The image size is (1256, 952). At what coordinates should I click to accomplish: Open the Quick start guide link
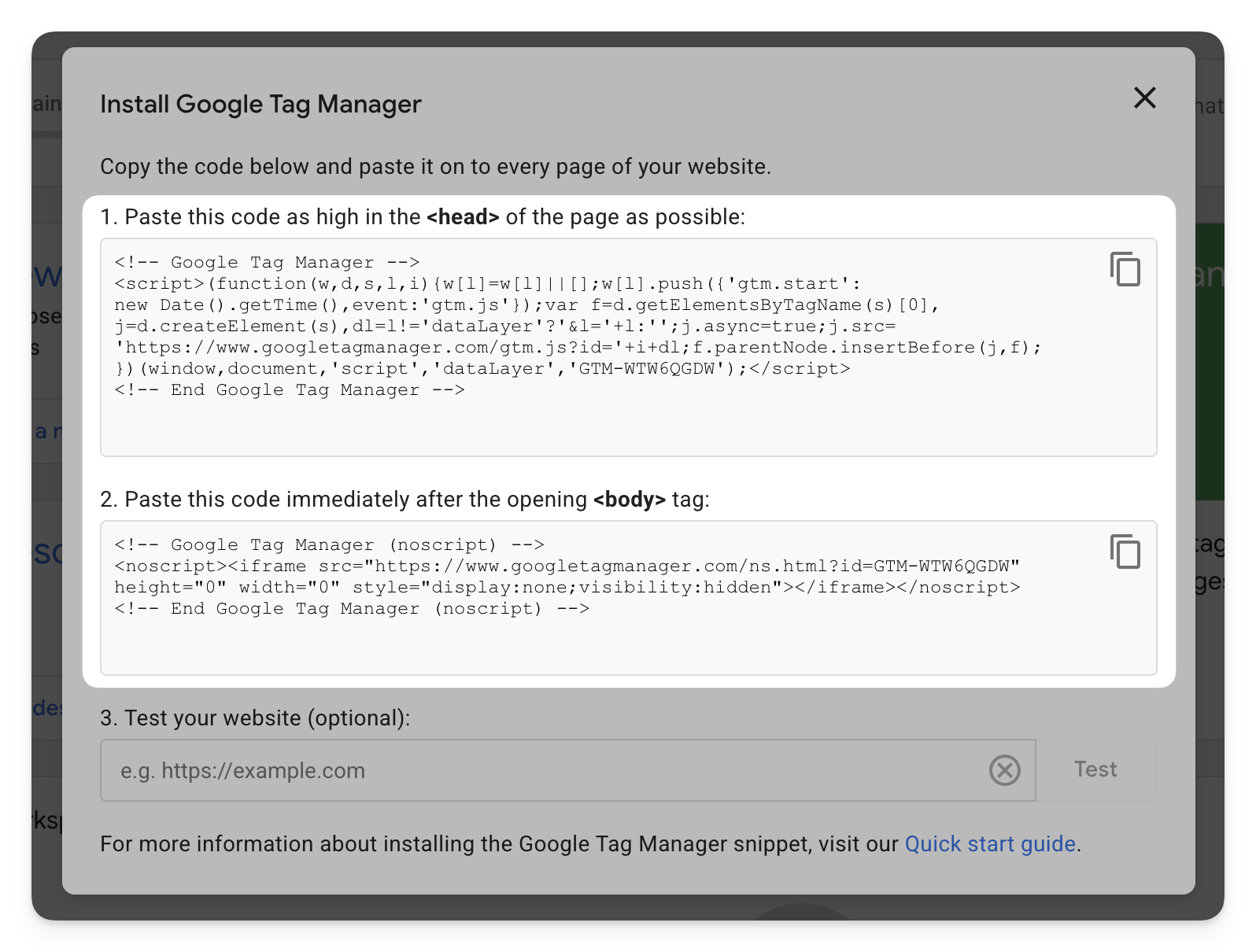[989, 843]
